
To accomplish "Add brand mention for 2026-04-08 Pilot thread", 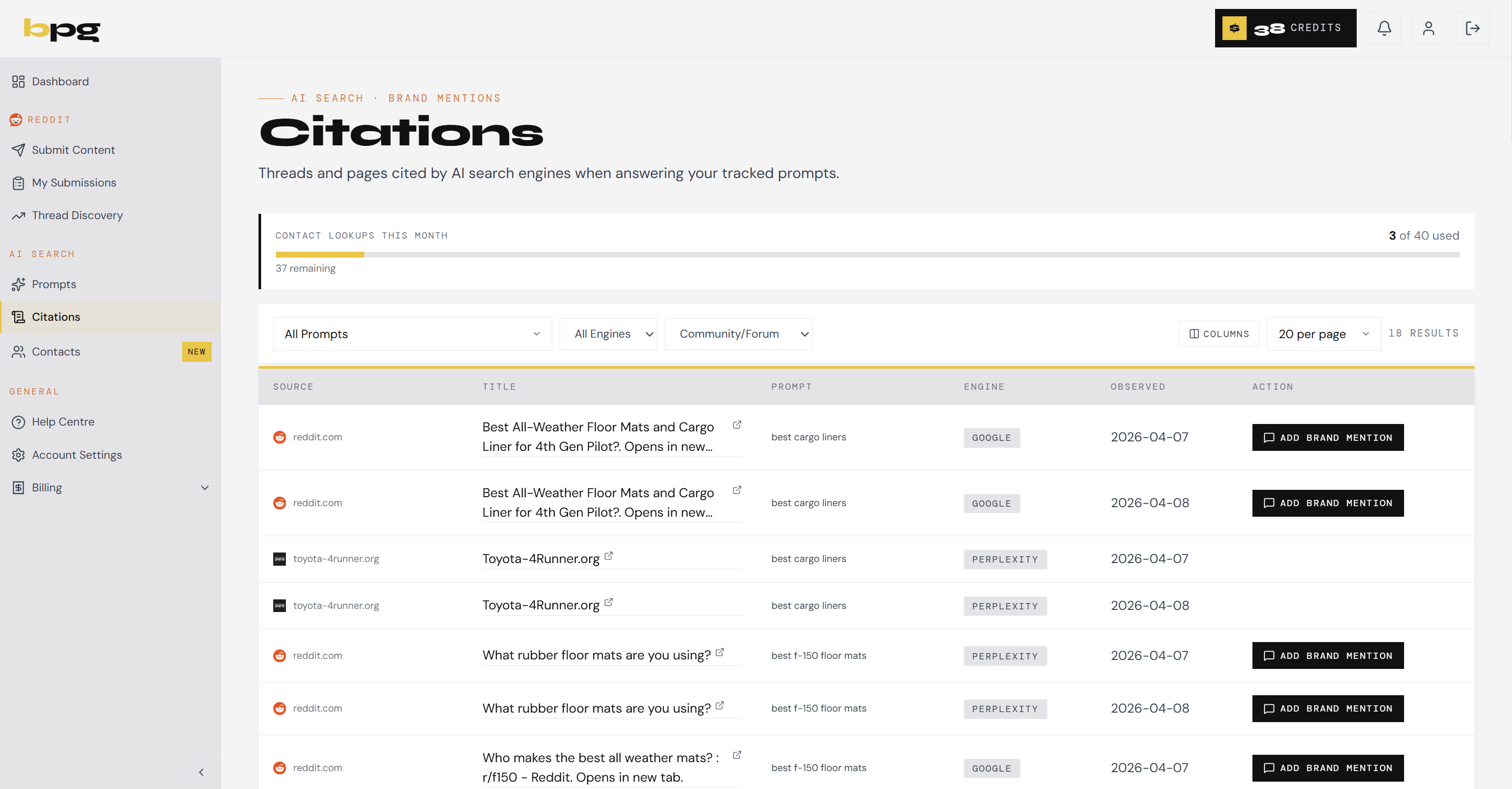I will coord(1328,504).
